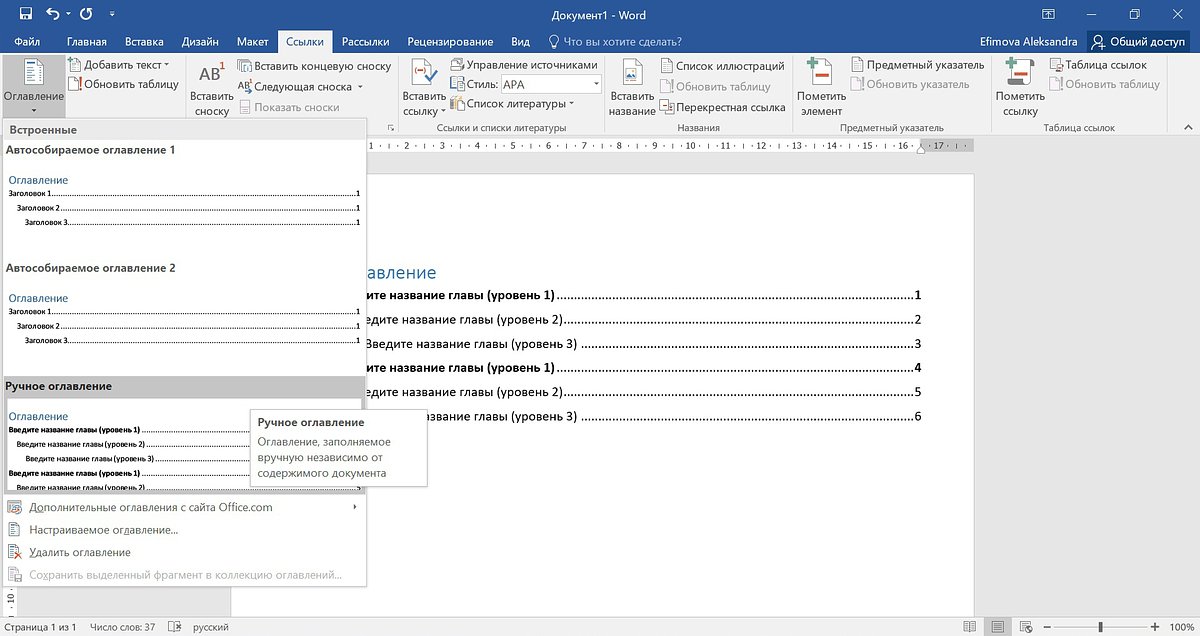Open the Вставка ribbon tab
The width and height of the screenshot is (1200, 636).
[145, 42]
